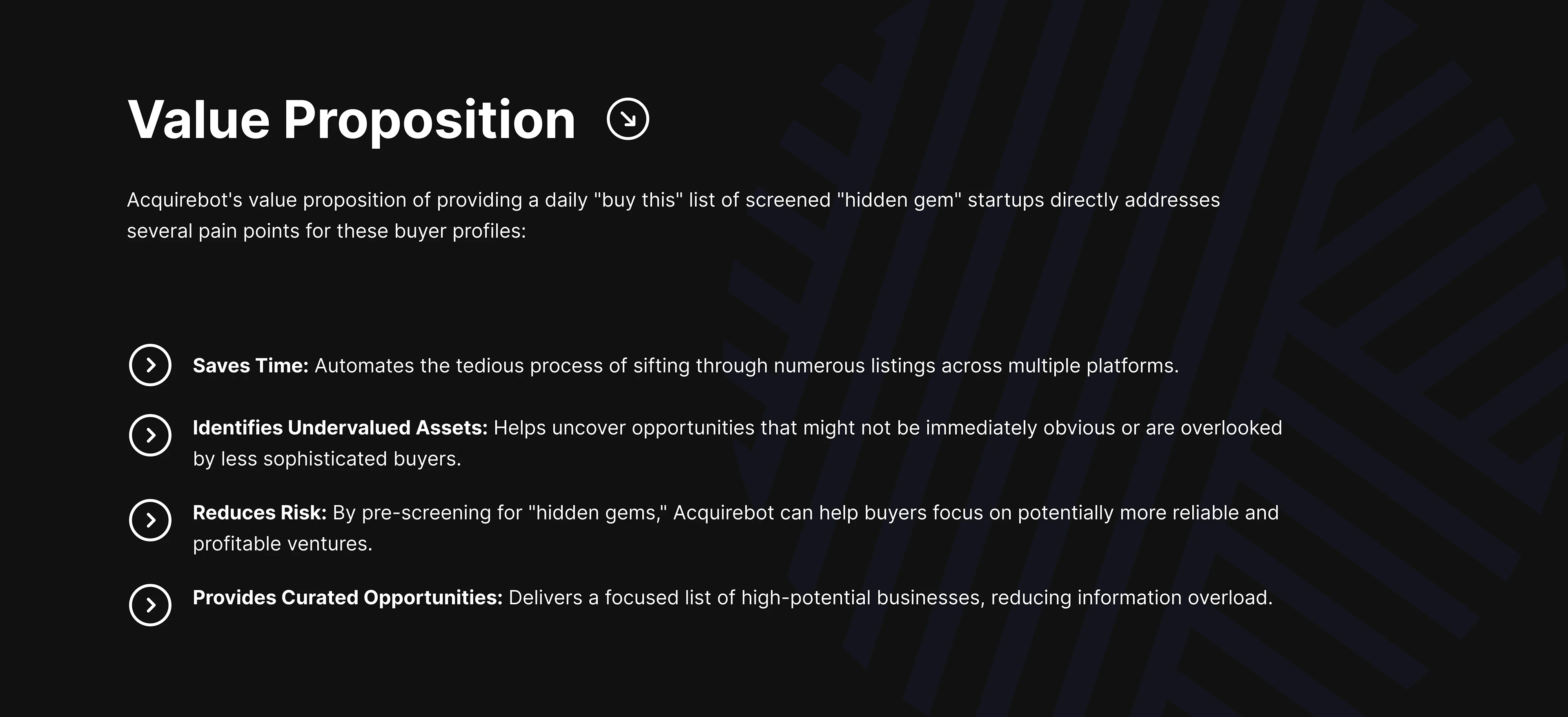
Task: Click the Value Proposition heading
Action: 351,120
